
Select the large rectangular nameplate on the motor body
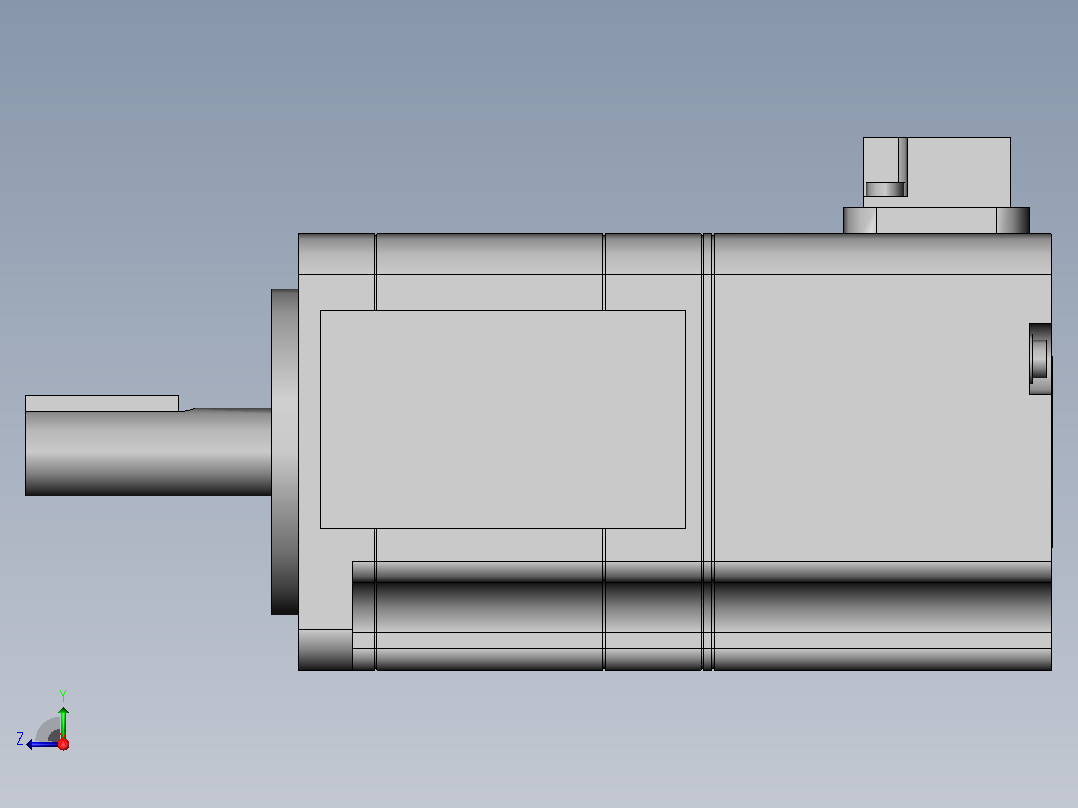pos(503,419)
